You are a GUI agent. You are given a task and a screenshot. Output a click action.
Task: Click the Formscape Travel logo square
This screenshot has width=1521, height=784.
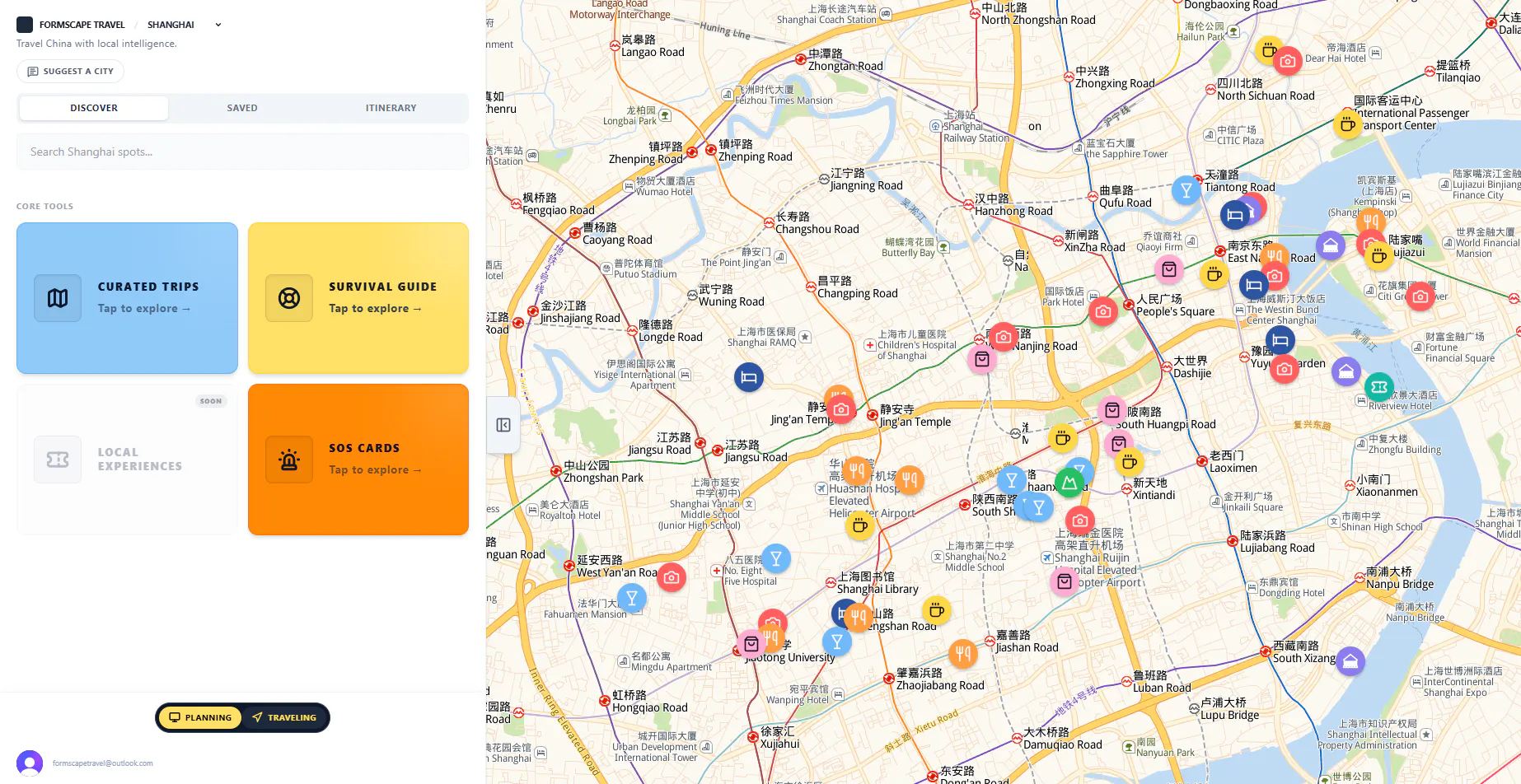click(x=25, y=25)
